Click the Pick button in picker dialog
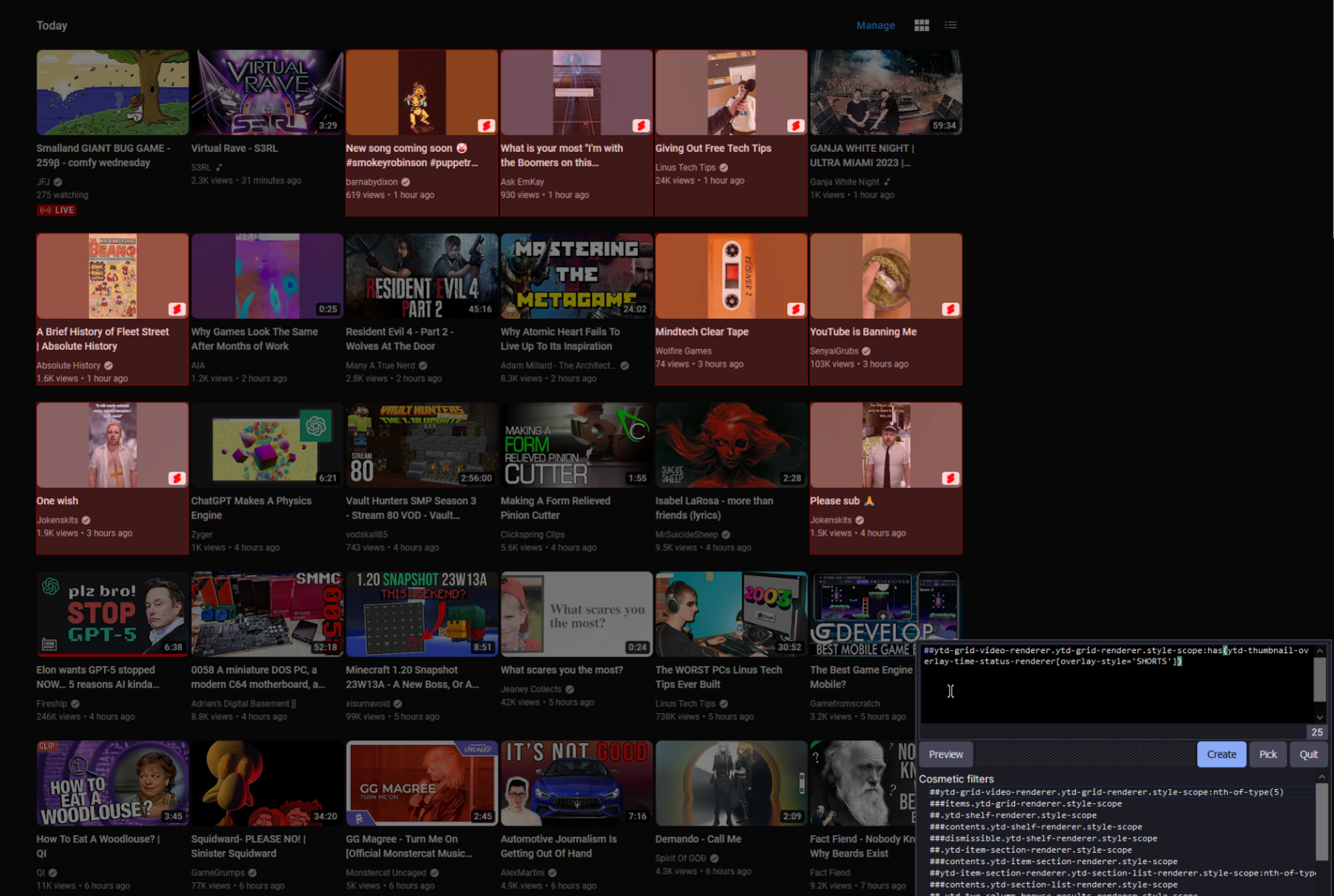Image resolution: width=1334 pixels, height=896 pixels. 1267,754
